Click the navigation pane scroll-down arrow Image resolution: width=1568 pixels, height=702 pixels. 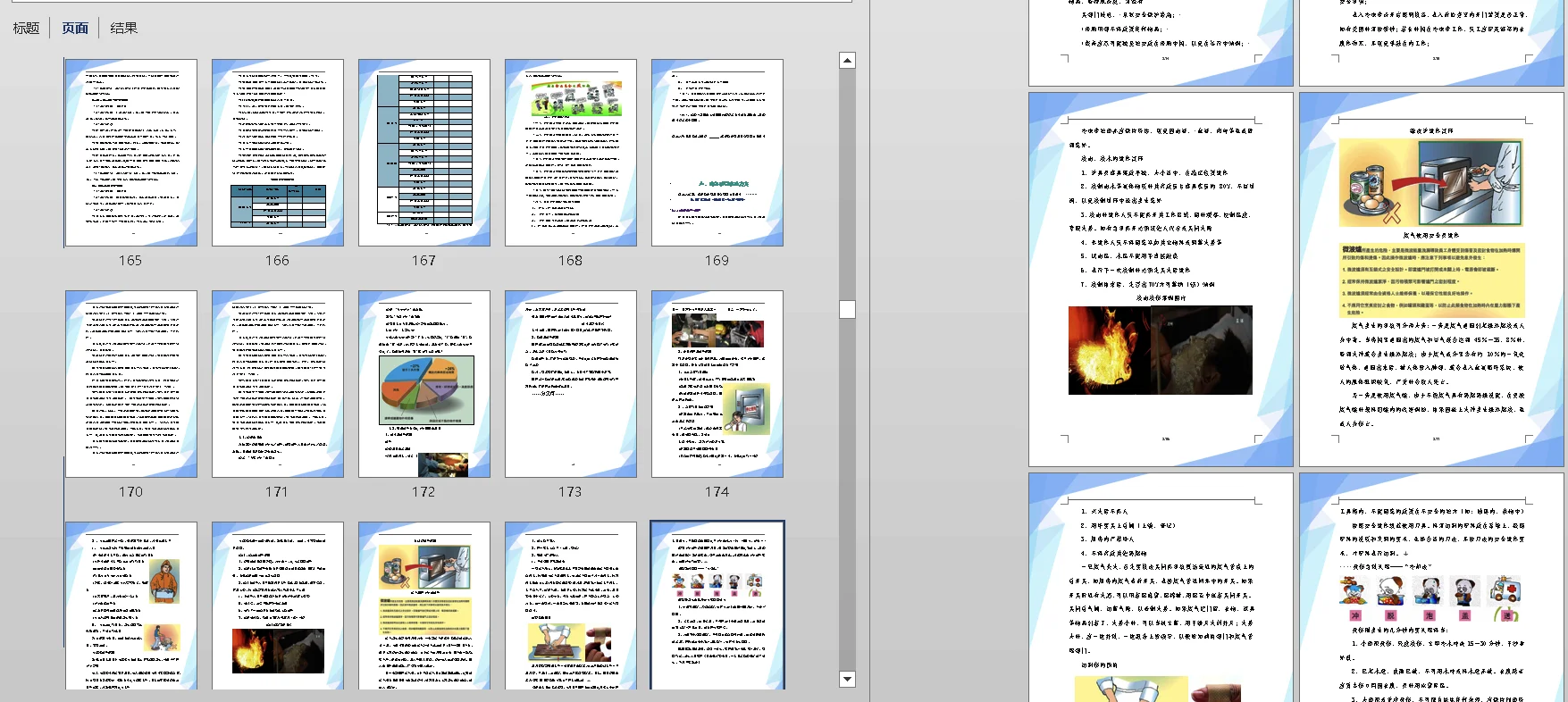847,679
